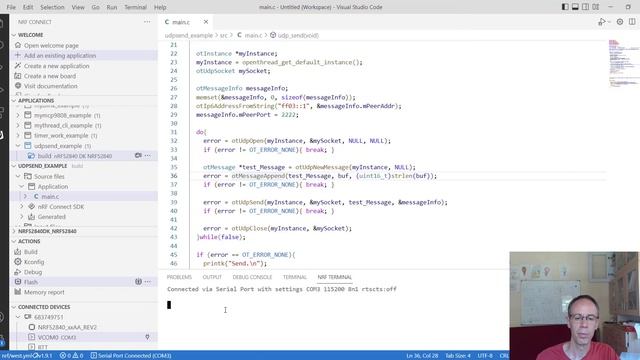Collapse device 683749751
The height and width of the screenshot is (360, 640).
(18, 317)
